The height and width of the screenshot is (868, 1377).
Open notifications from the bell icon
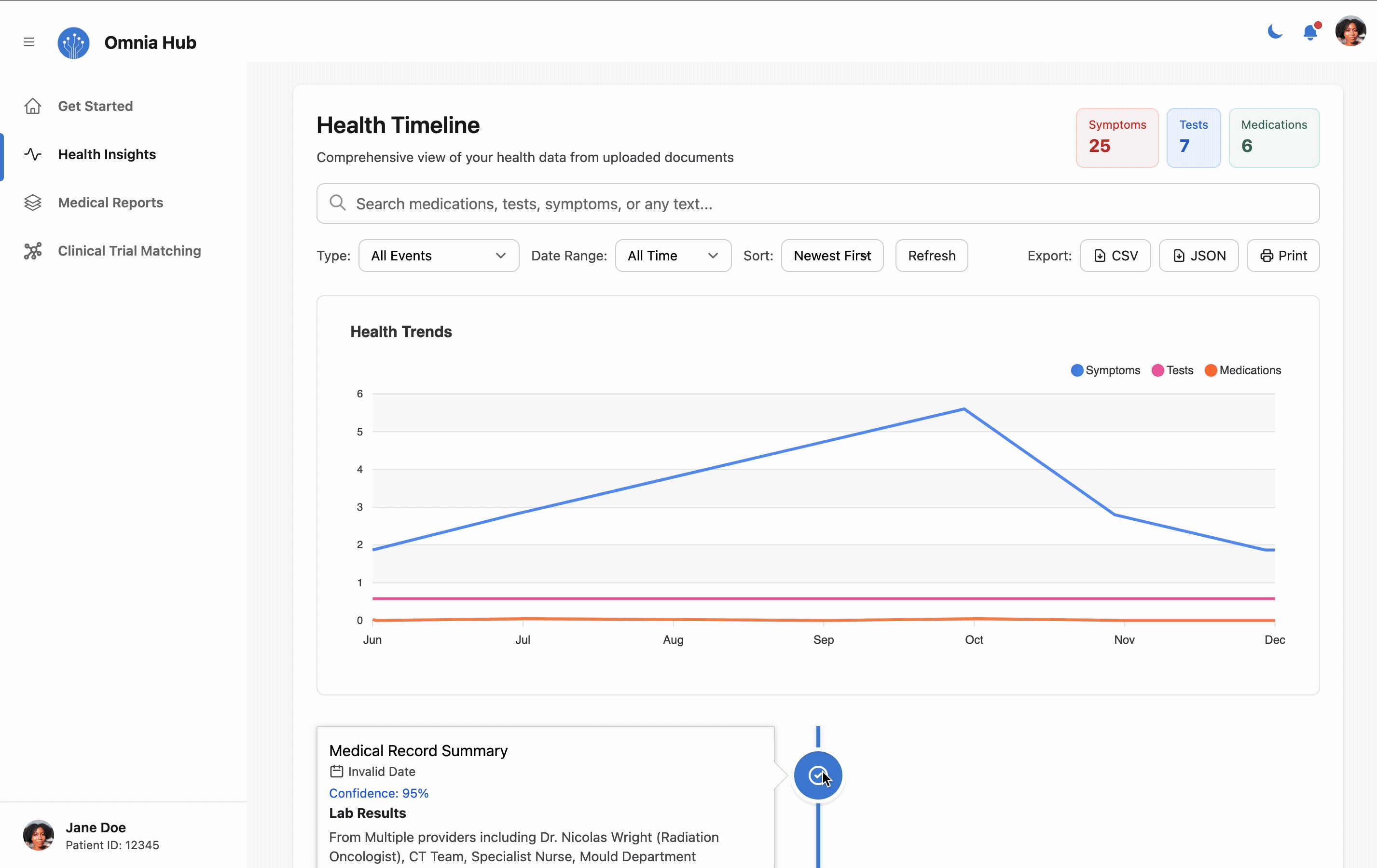point(1310,33)
